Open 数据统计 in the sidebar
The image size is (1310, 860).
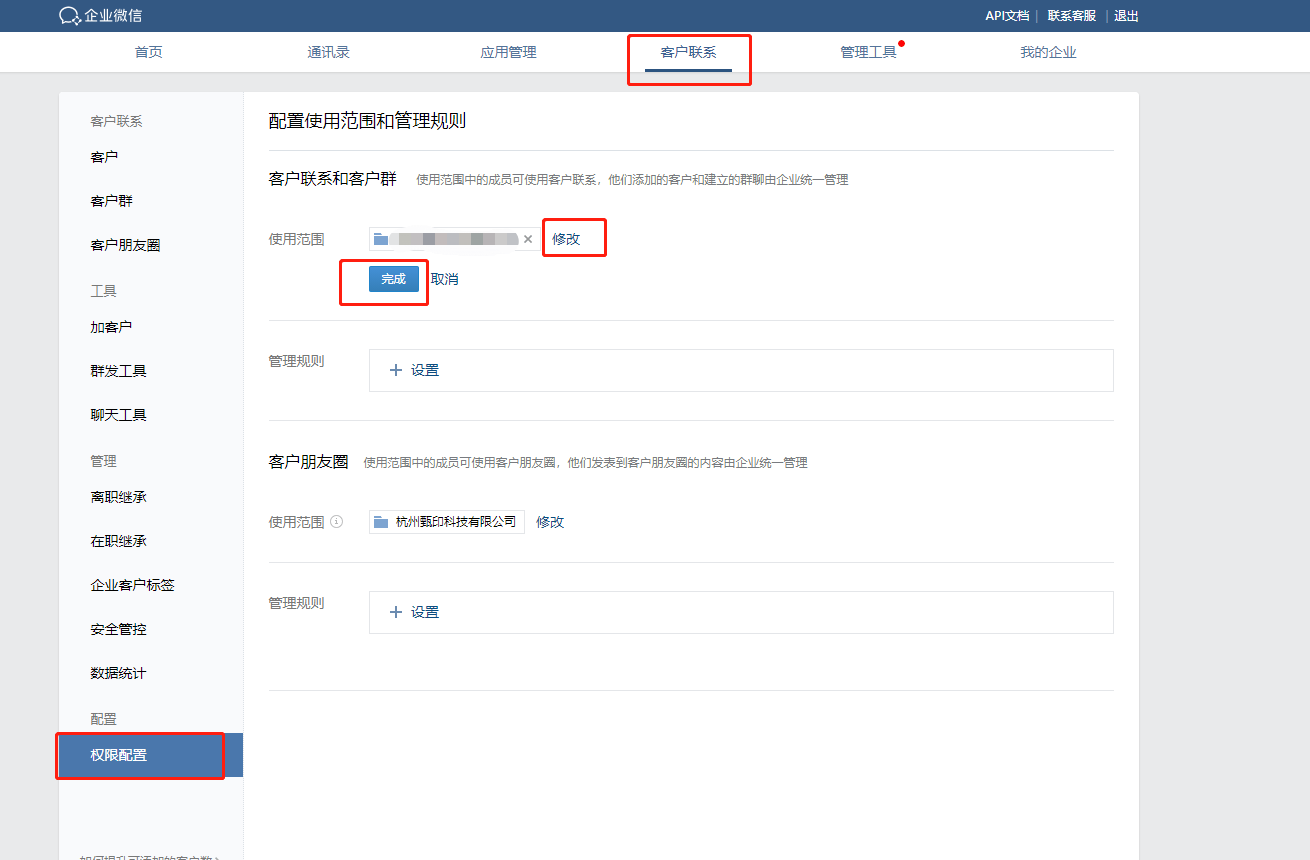point(118,673)
